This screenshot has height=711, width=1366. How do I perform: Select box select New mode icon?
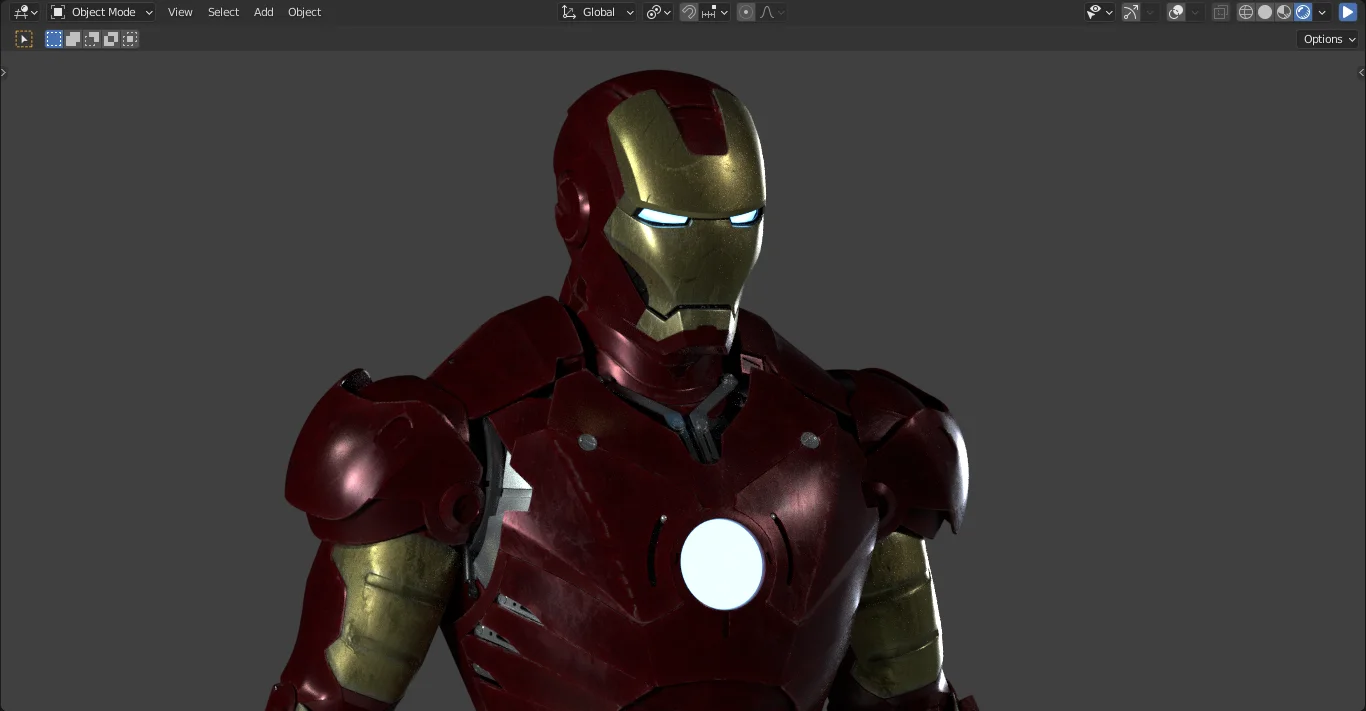(52, 39)
